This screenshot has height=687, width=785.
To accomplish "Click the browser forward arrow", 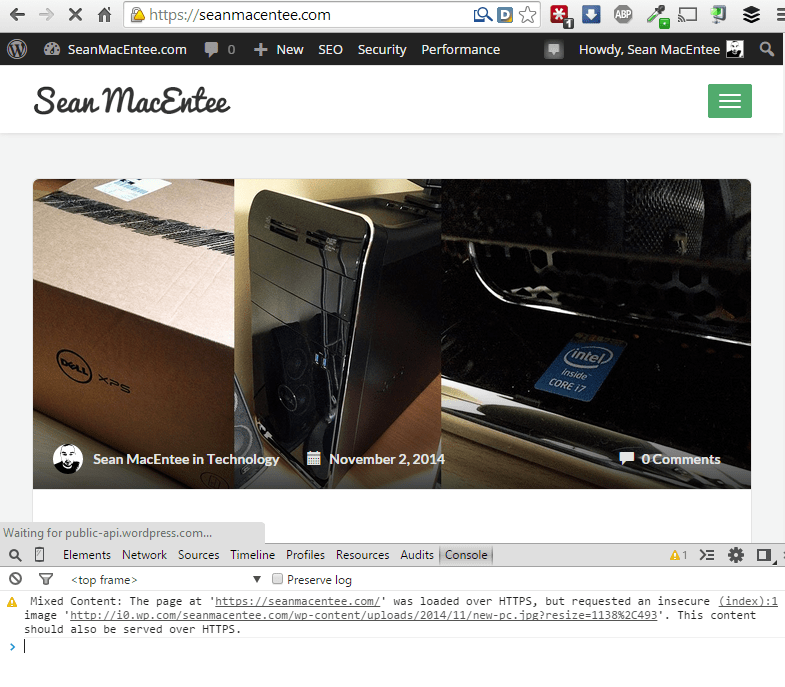I will pos(46,15).
